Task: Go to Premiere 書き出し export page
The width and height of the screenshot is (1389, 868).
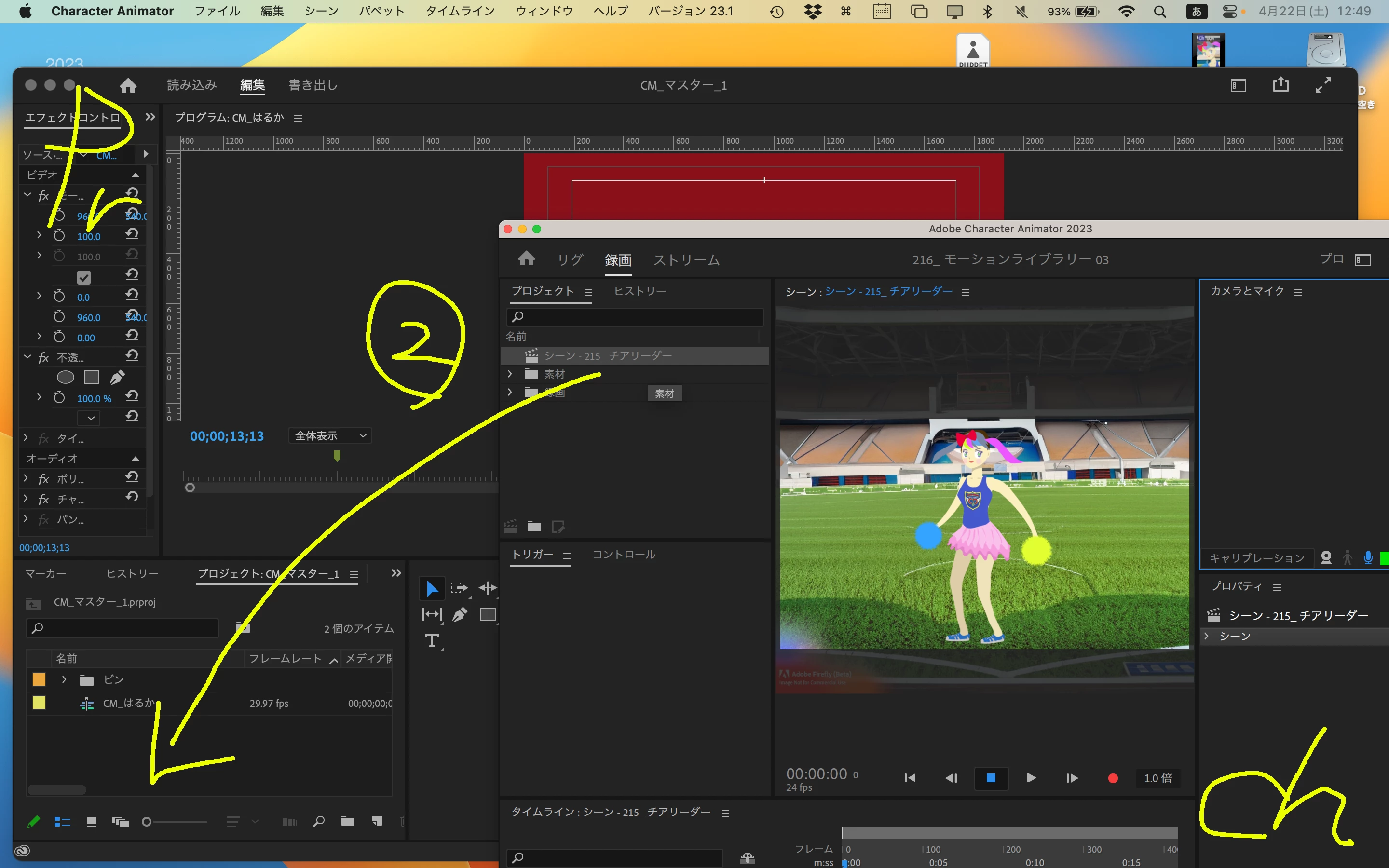Action: click(313, 85)
